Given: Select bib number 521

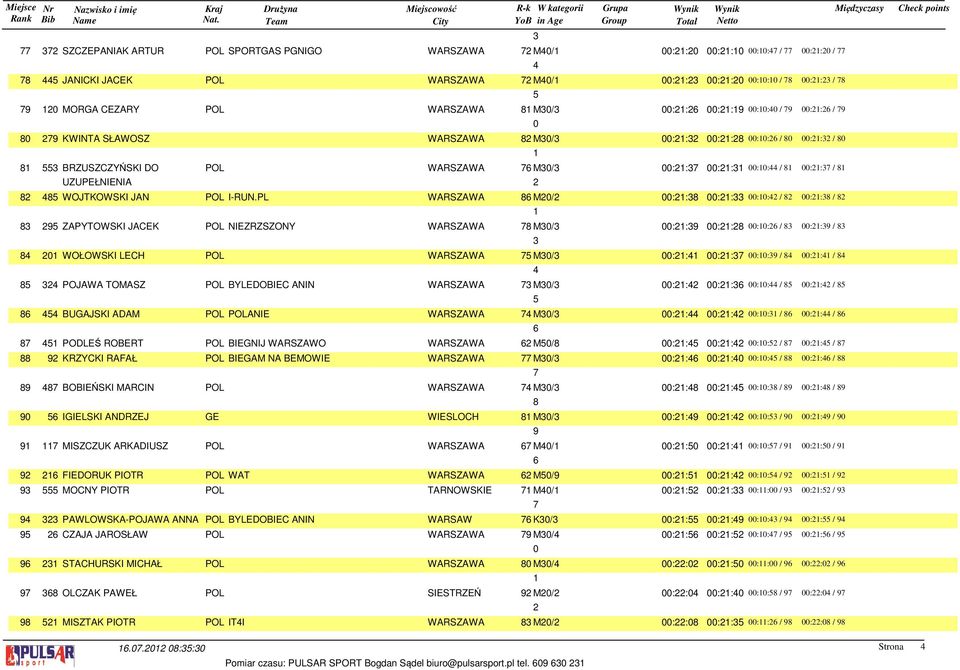Looking at the screenshot, I should (50, 622).
